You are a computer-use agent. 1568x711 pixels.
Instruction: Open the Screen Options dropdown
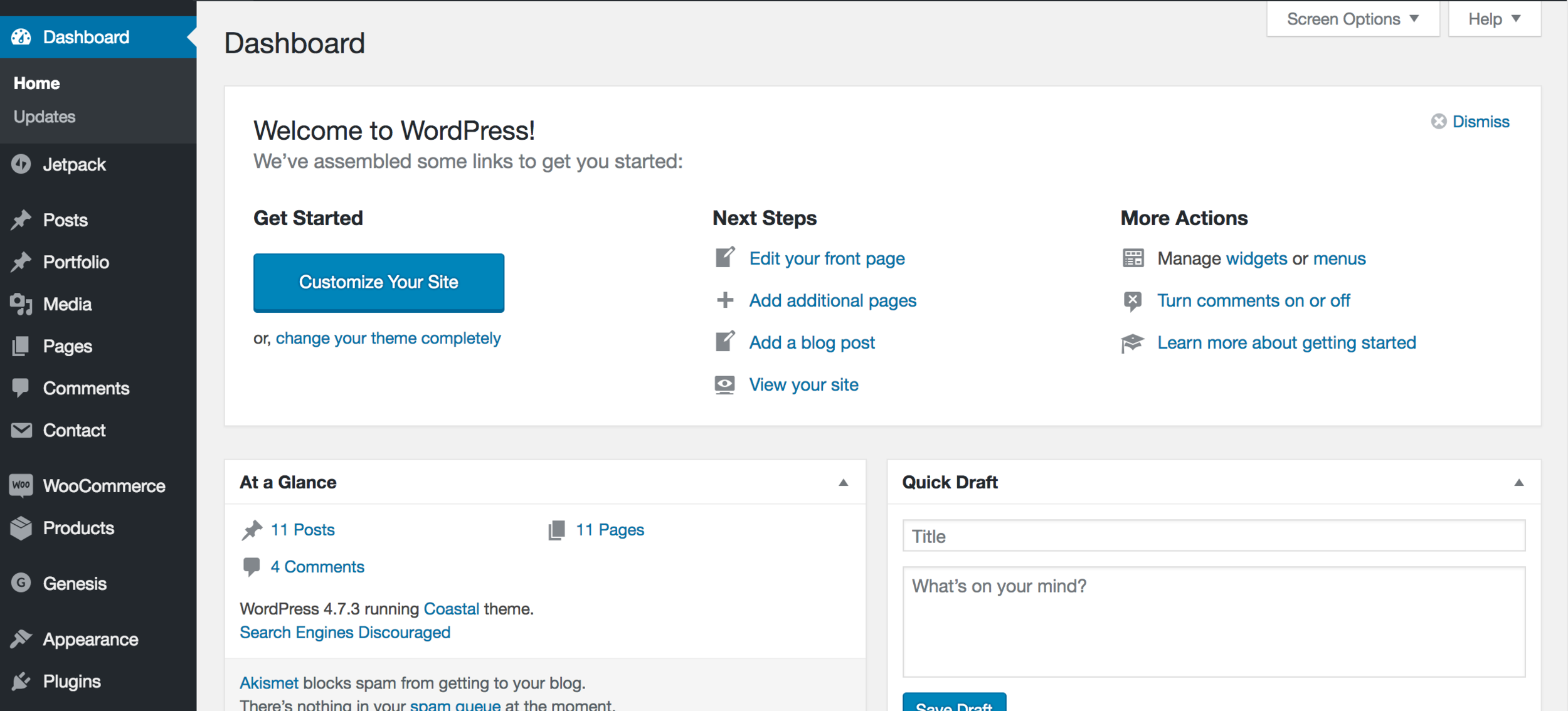[x=1353, y=19]
